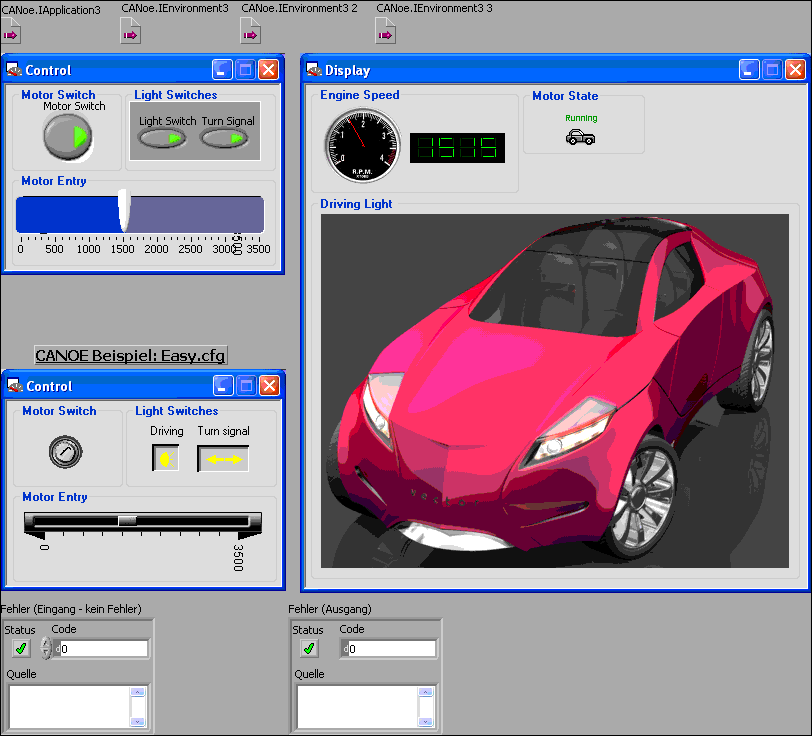Click the Running car icon in Motor State
The image size is (812, 736).
tap(580, 137)
